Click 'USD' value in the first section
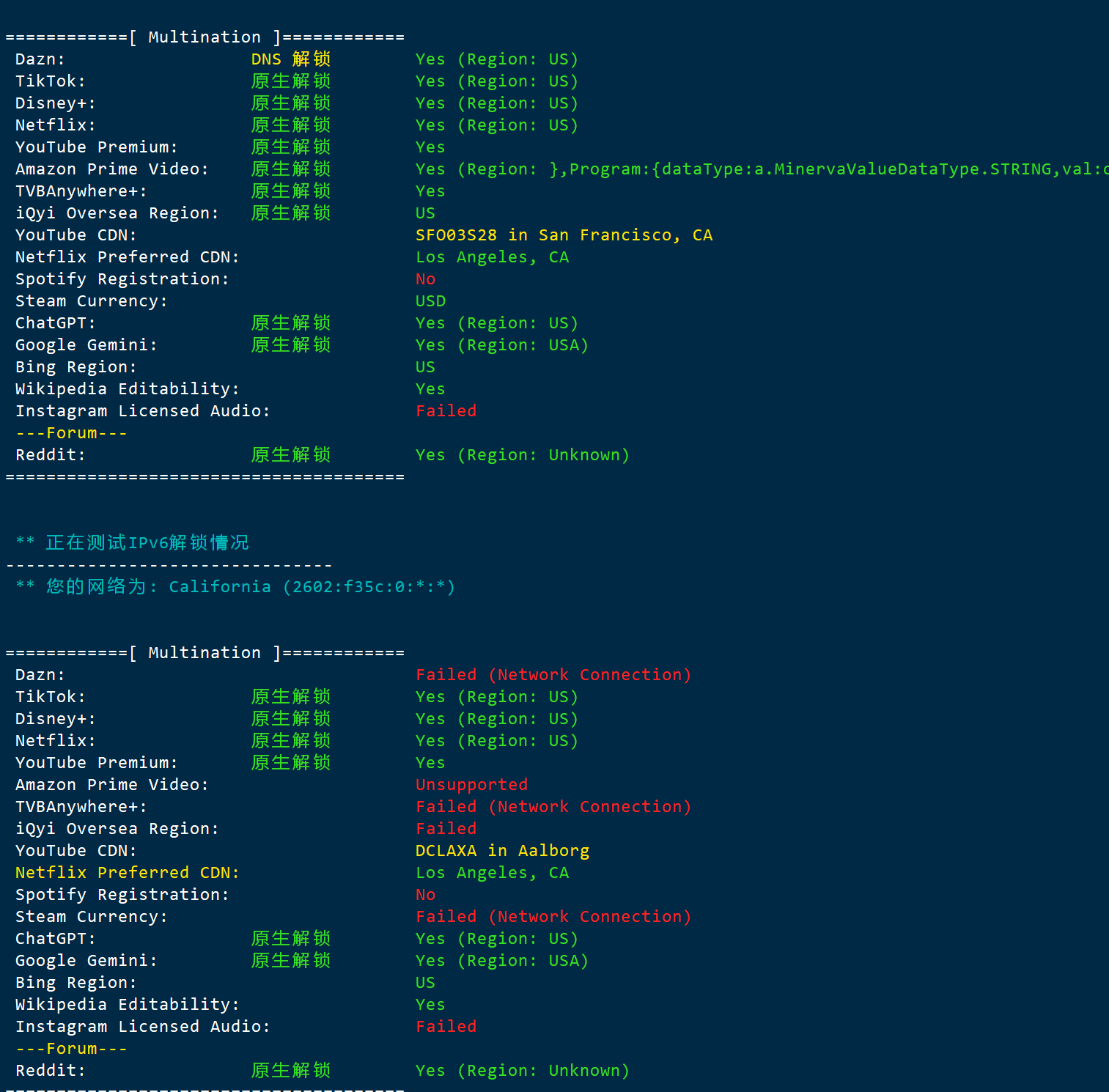Image resolution: width=1109 pixels, height=1092 pixels. pyautogui.click(x=430, y=301)
